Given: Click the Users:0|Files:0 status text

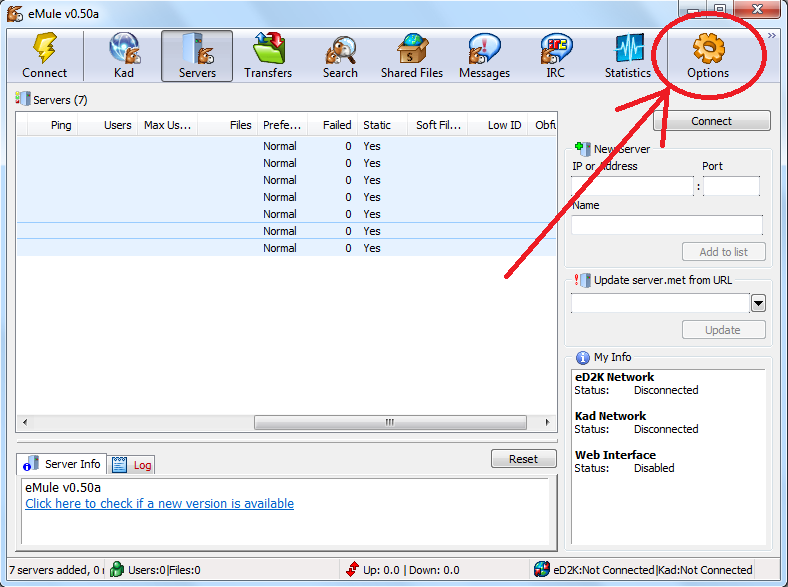Looking at the screenshot, I should coord(164,570).
